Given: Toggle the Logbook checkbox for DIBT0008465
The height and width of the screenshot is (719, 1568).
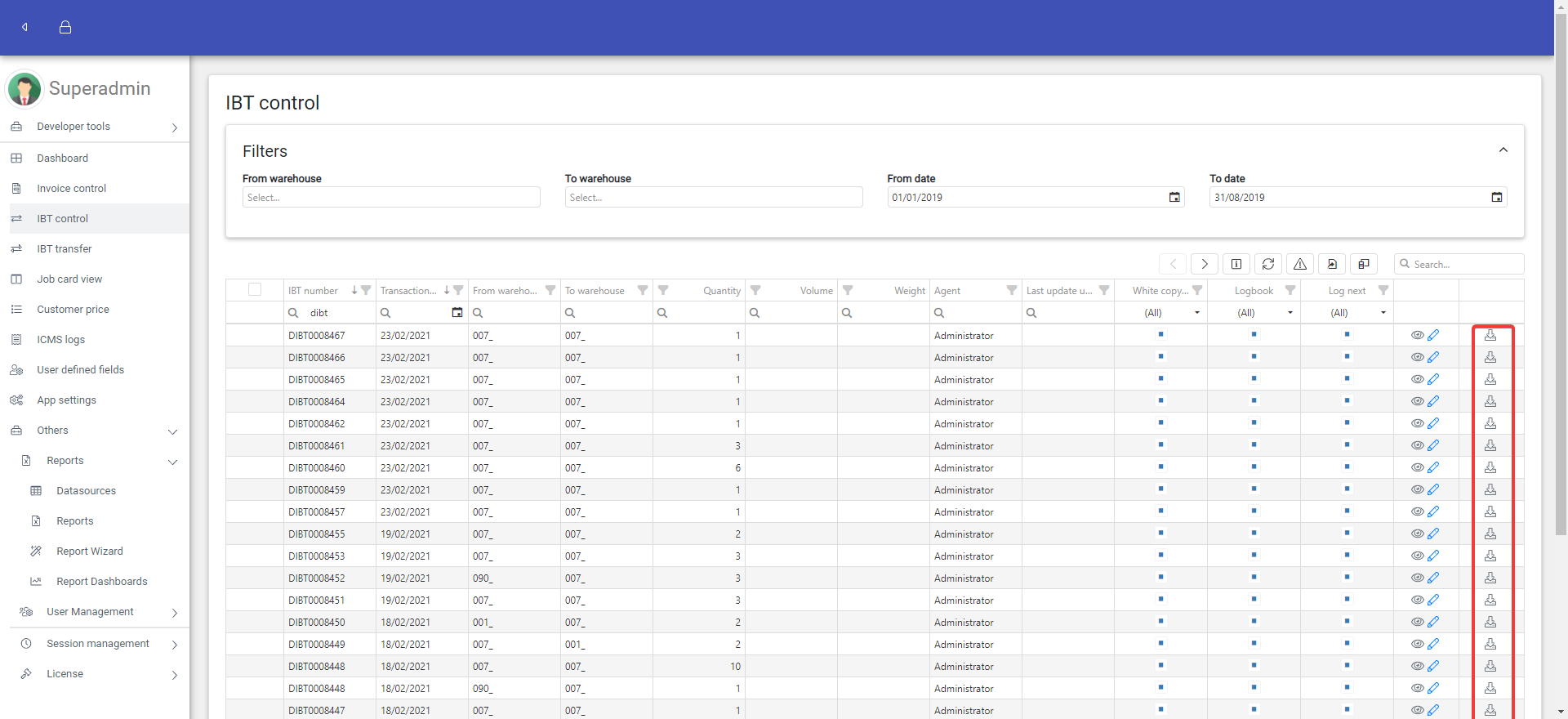Looking at the screenshot, I should [1254, 378].
